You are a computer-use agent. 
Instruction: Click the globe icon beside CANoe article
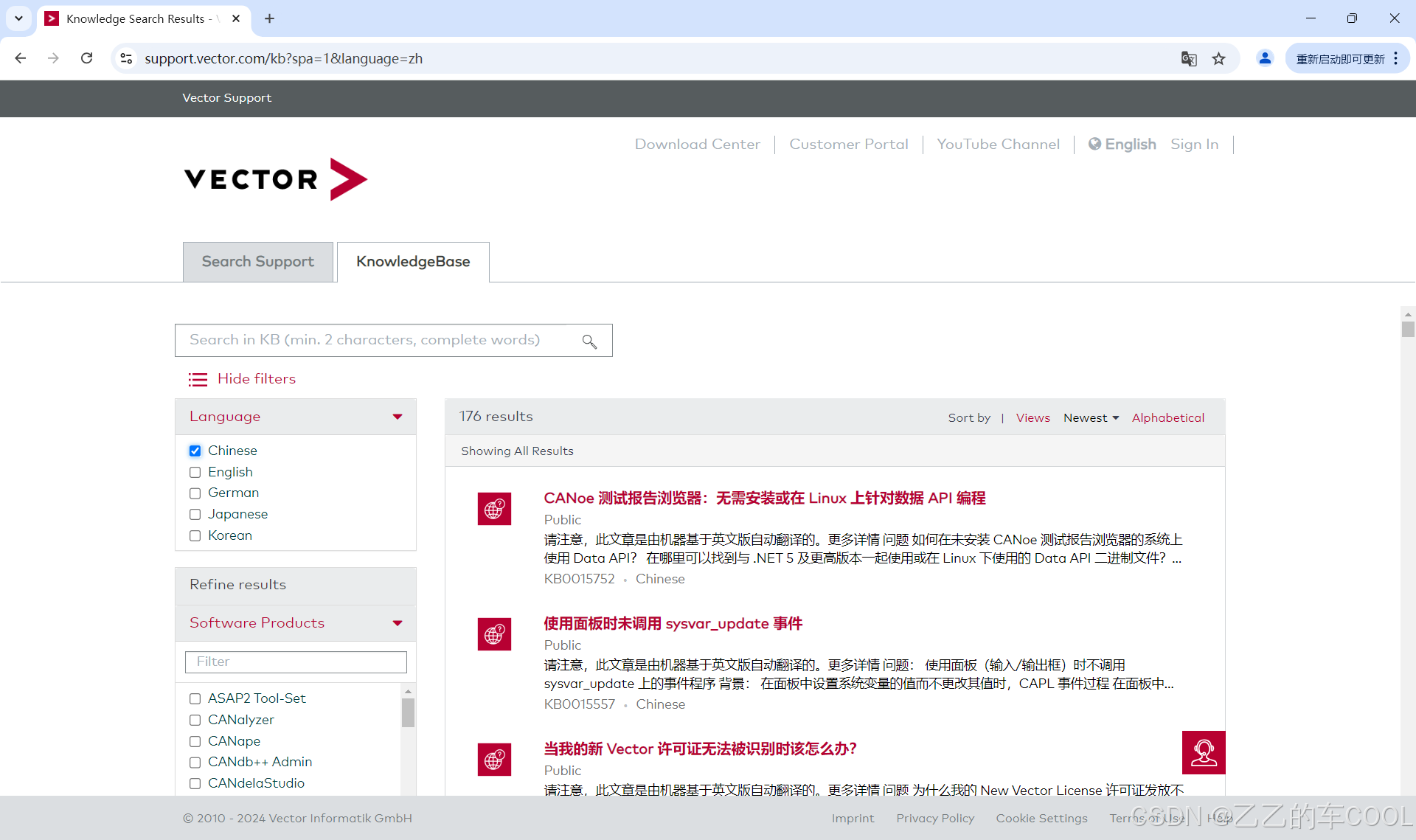(494, 509)
